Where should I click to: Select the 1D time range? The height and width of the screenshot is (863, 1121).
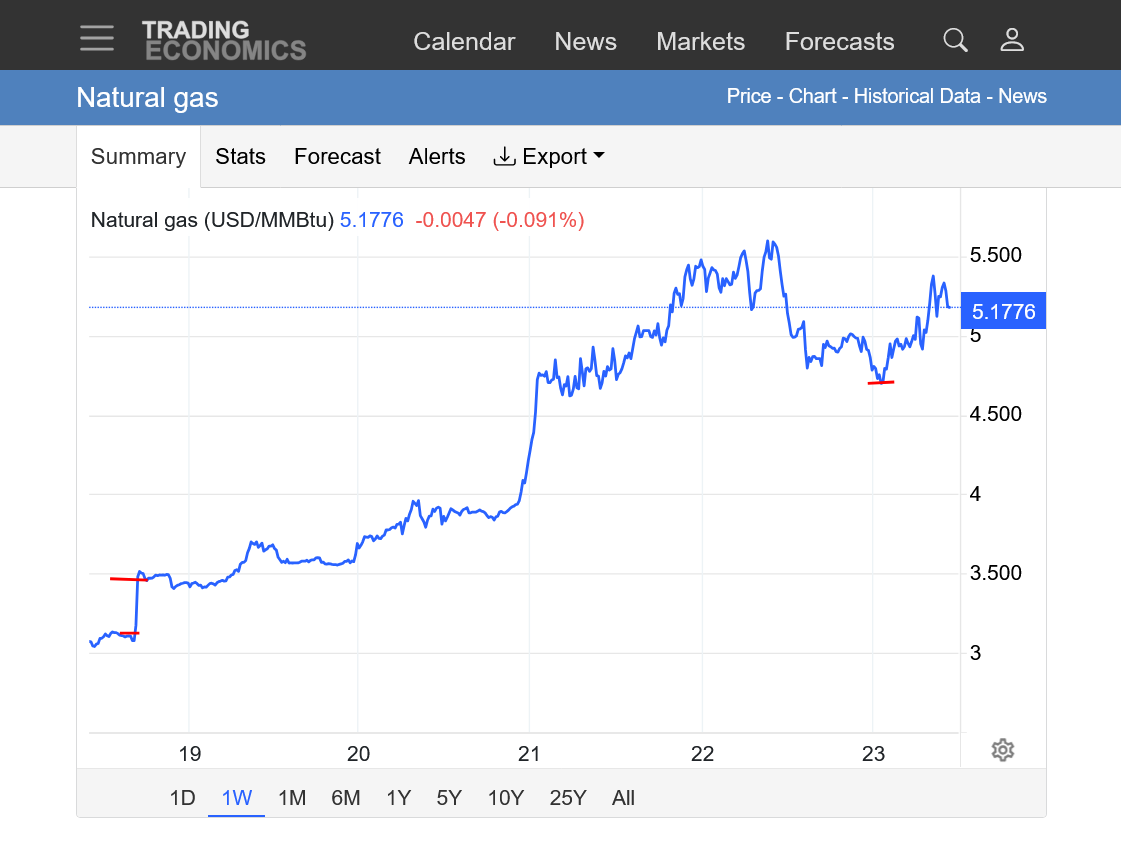pos(182,798)
